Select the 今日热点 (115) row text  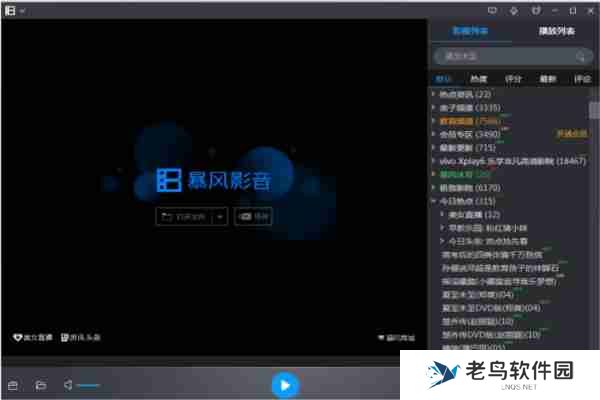tap(467, 201)
